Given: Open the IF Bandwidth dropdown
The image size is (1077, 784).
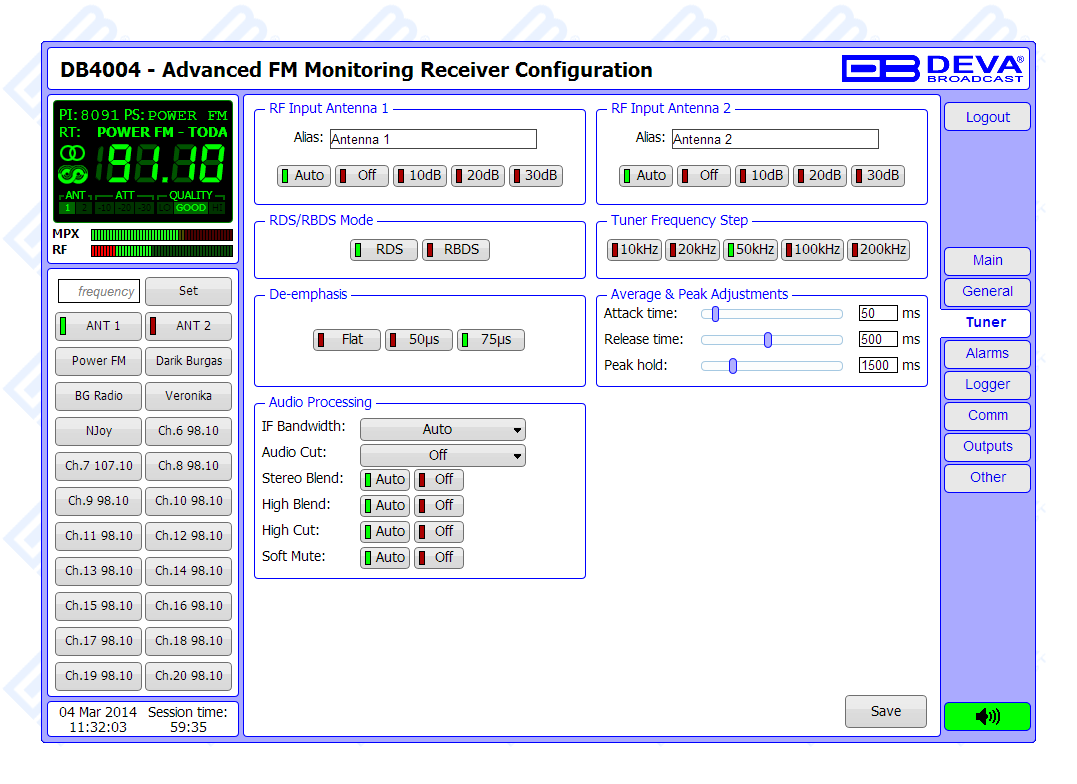Looking at the screenshot, I should 442,429.
